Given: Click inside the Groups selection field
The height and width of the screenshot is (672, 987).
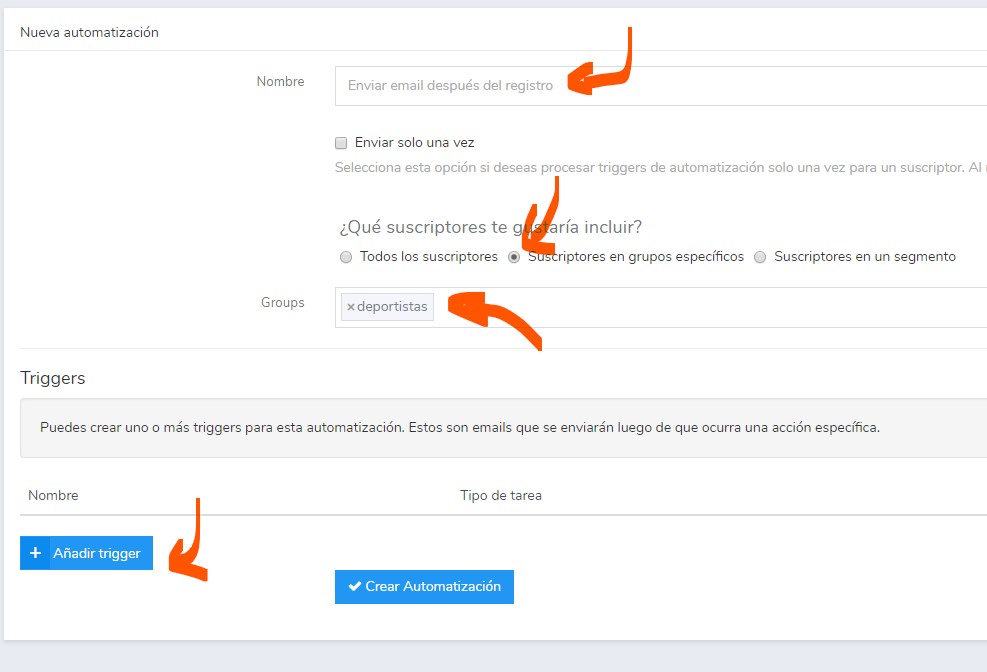Looking at the screenshot, I should click(661, 307).
